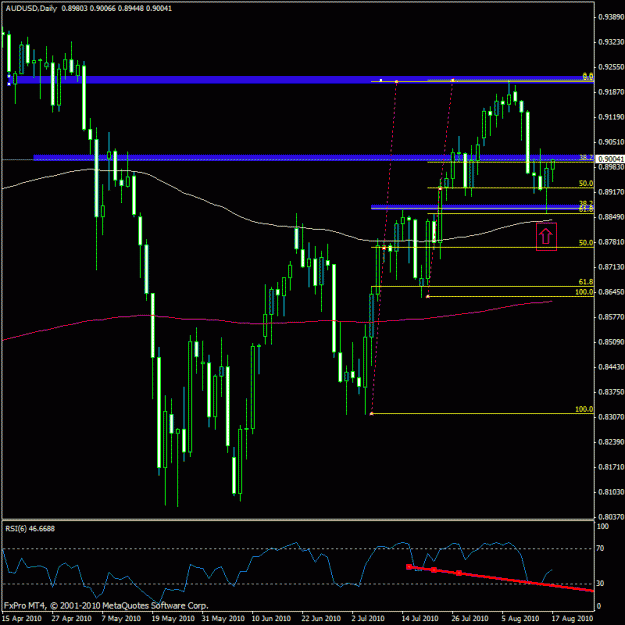Select the 50.0 Fibonacci label above 0.89170
Viewport: 625px width, 625px height.
pos(586,183)
